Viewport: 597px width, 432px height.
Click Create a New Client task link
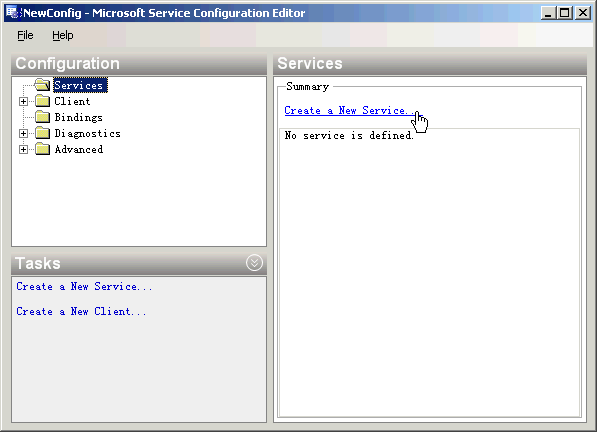coord(81,311)
